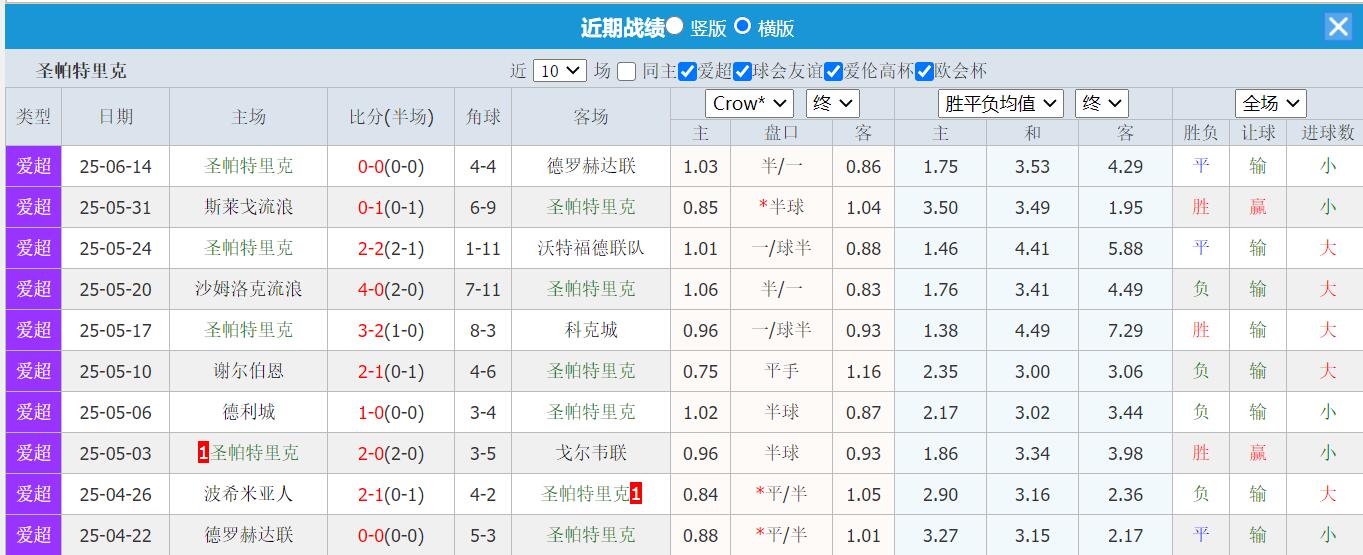Screen dimensions: 1363x555
Task: Click the 爱超 league tag for 25-06-14
Action: [33, 167]
